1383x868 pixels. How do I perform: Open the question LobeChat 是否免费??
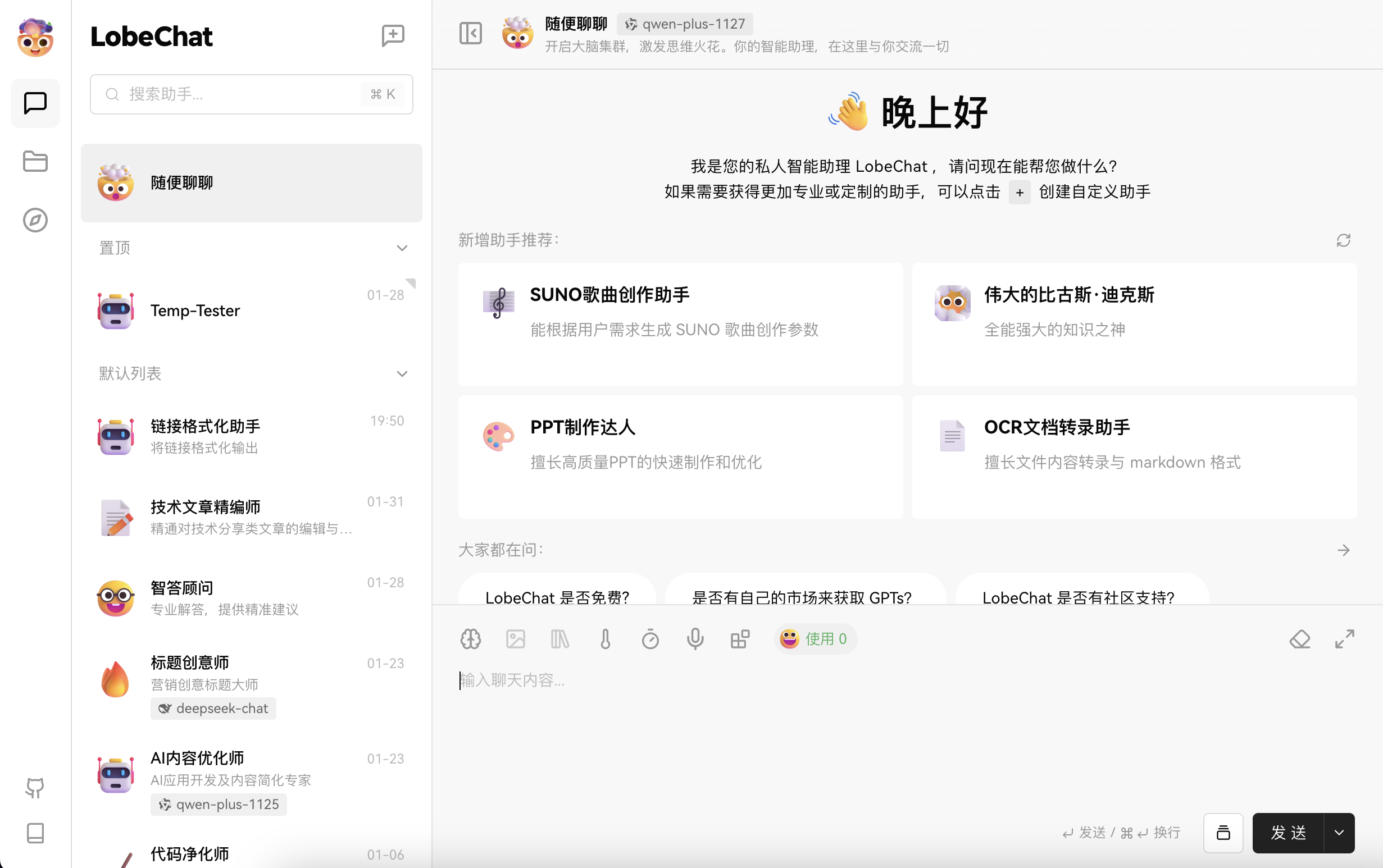(556, 597)
